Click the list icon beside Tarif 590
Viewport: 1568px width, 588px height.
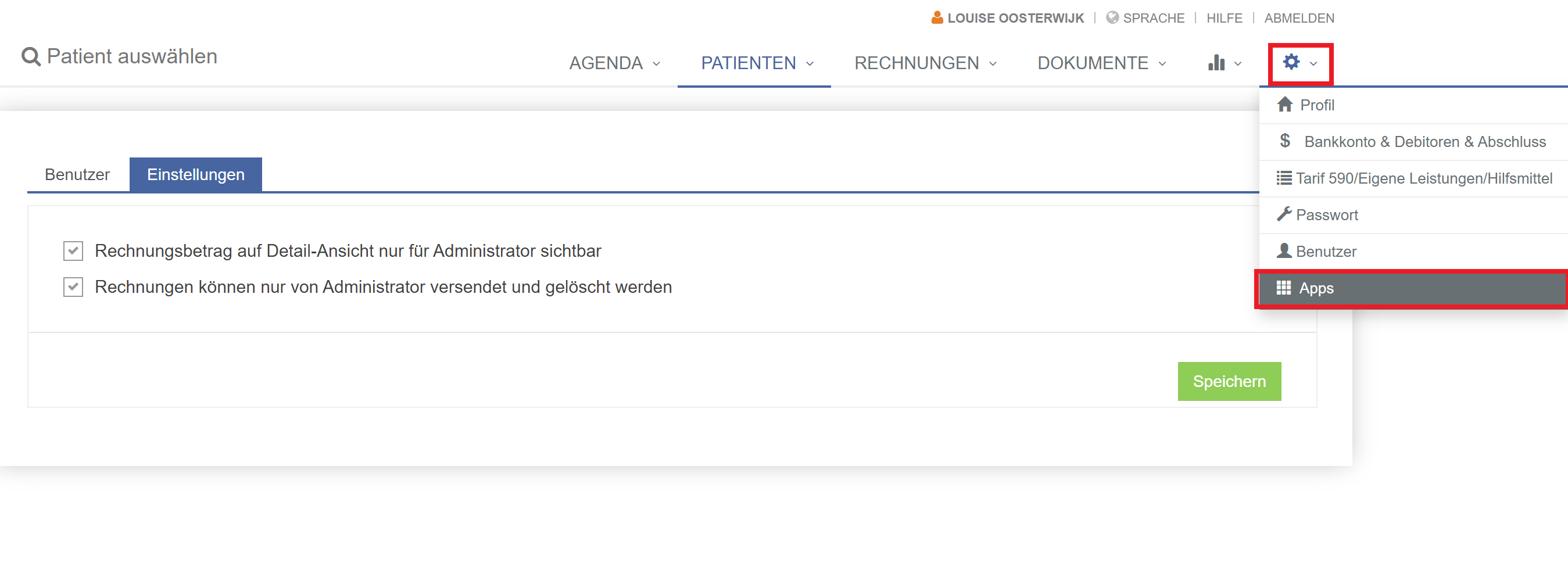(1284, 178)
